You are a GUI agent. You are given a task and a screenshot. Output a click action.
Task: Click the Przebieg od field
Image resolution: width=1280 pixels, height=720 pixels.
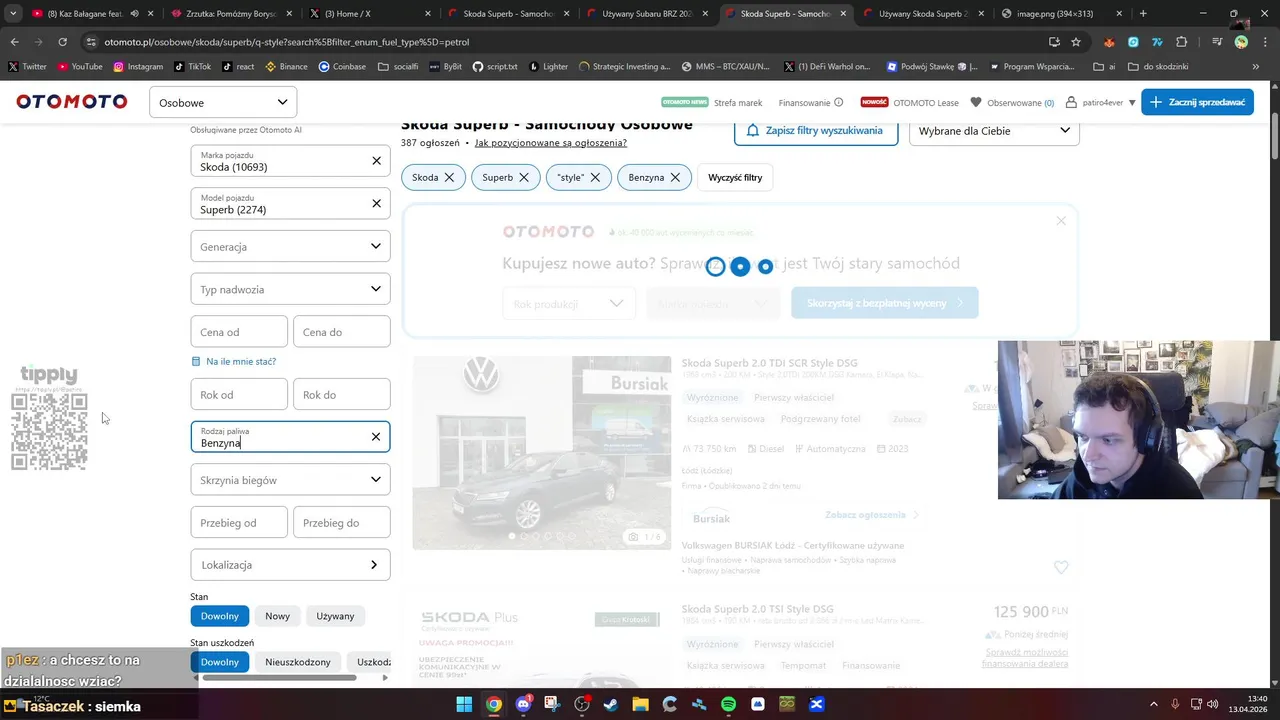click(x=239, y=522)
